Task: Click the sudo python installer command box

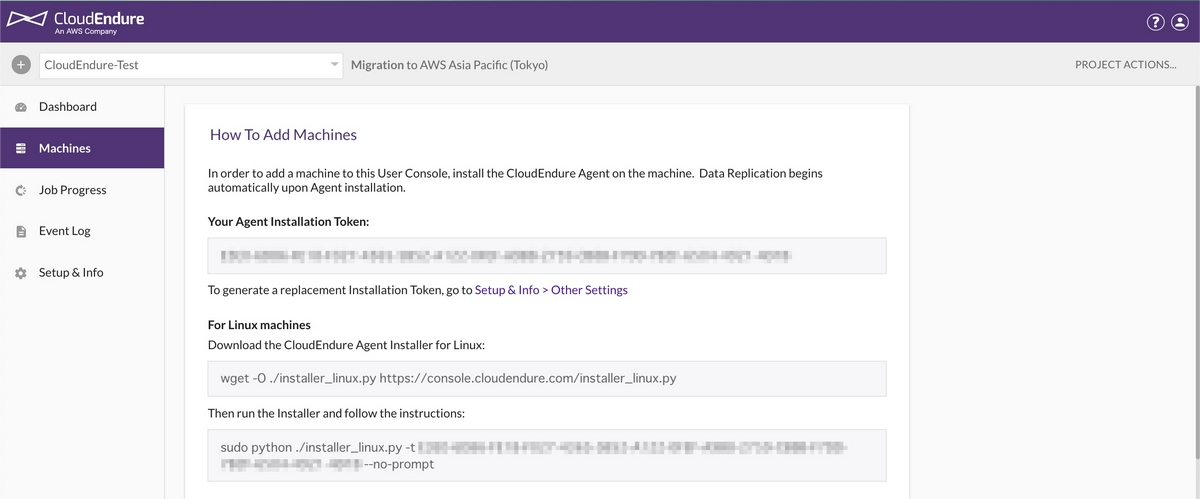Action: (547, 455)
